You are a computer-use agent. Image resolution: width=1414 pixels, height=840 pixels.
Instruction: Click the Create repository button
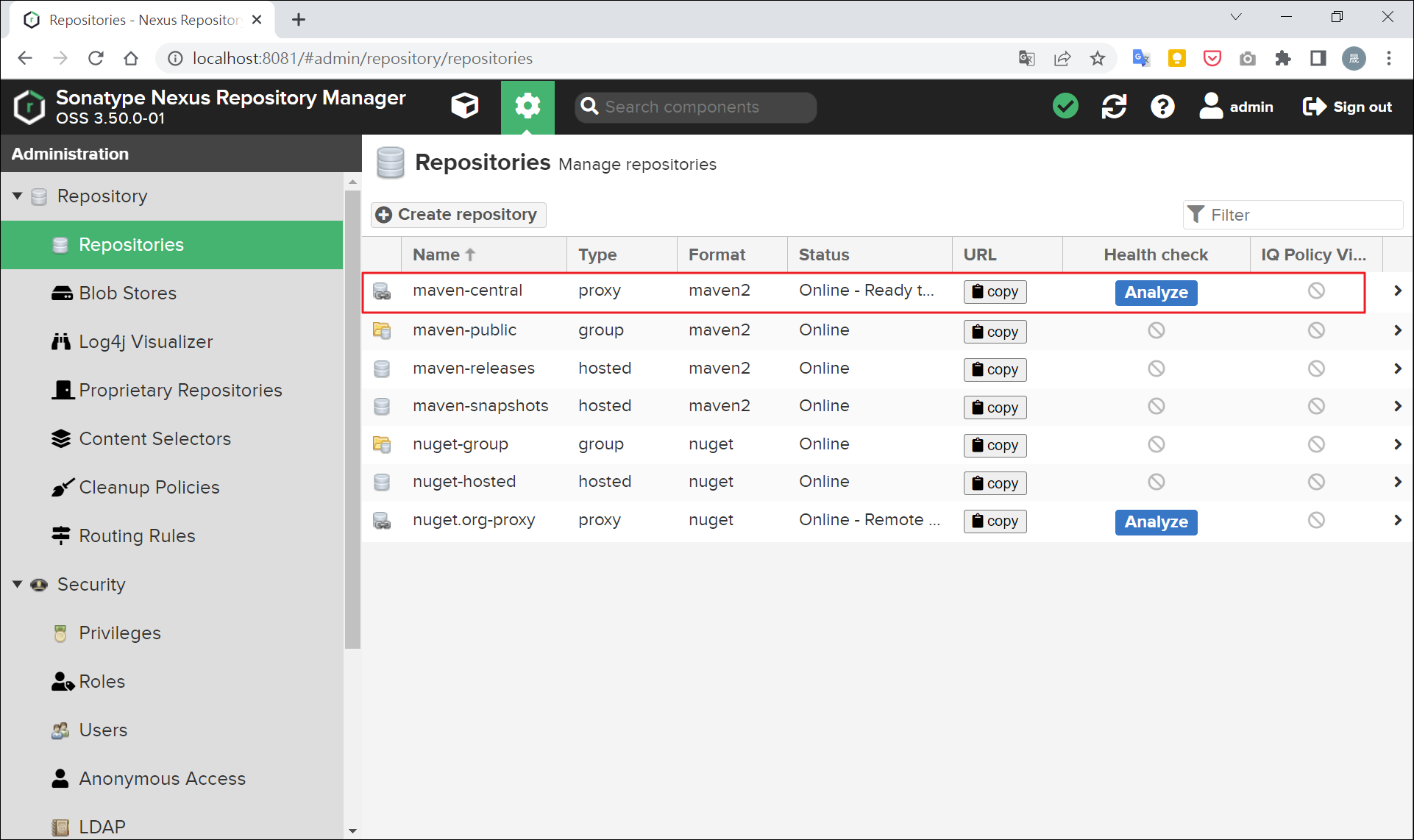(458, 214)
